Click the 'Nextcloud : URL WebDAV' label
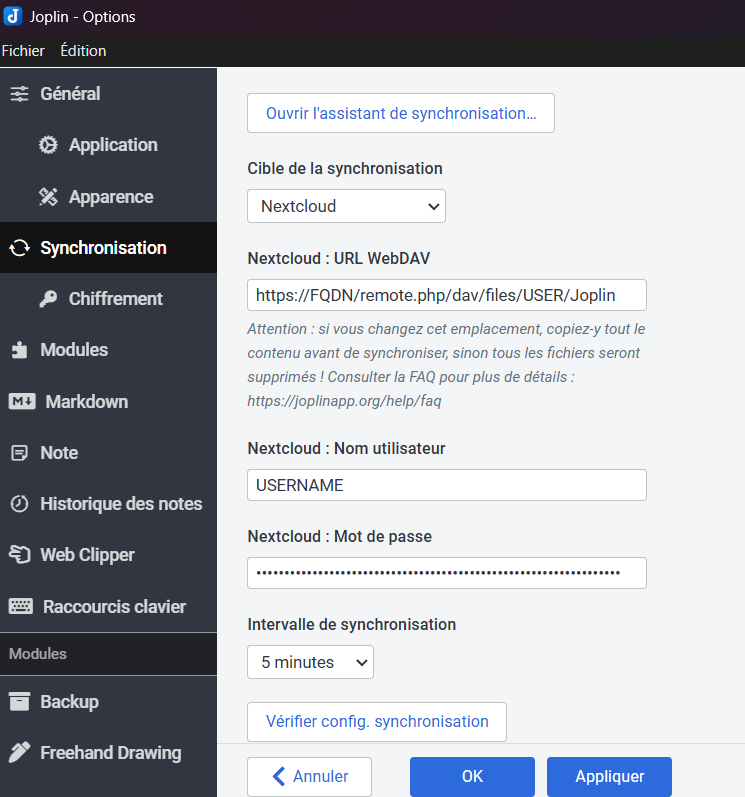The width and height of the screenshot is (745, 797). pyautogui.click(x=338, y=258)
